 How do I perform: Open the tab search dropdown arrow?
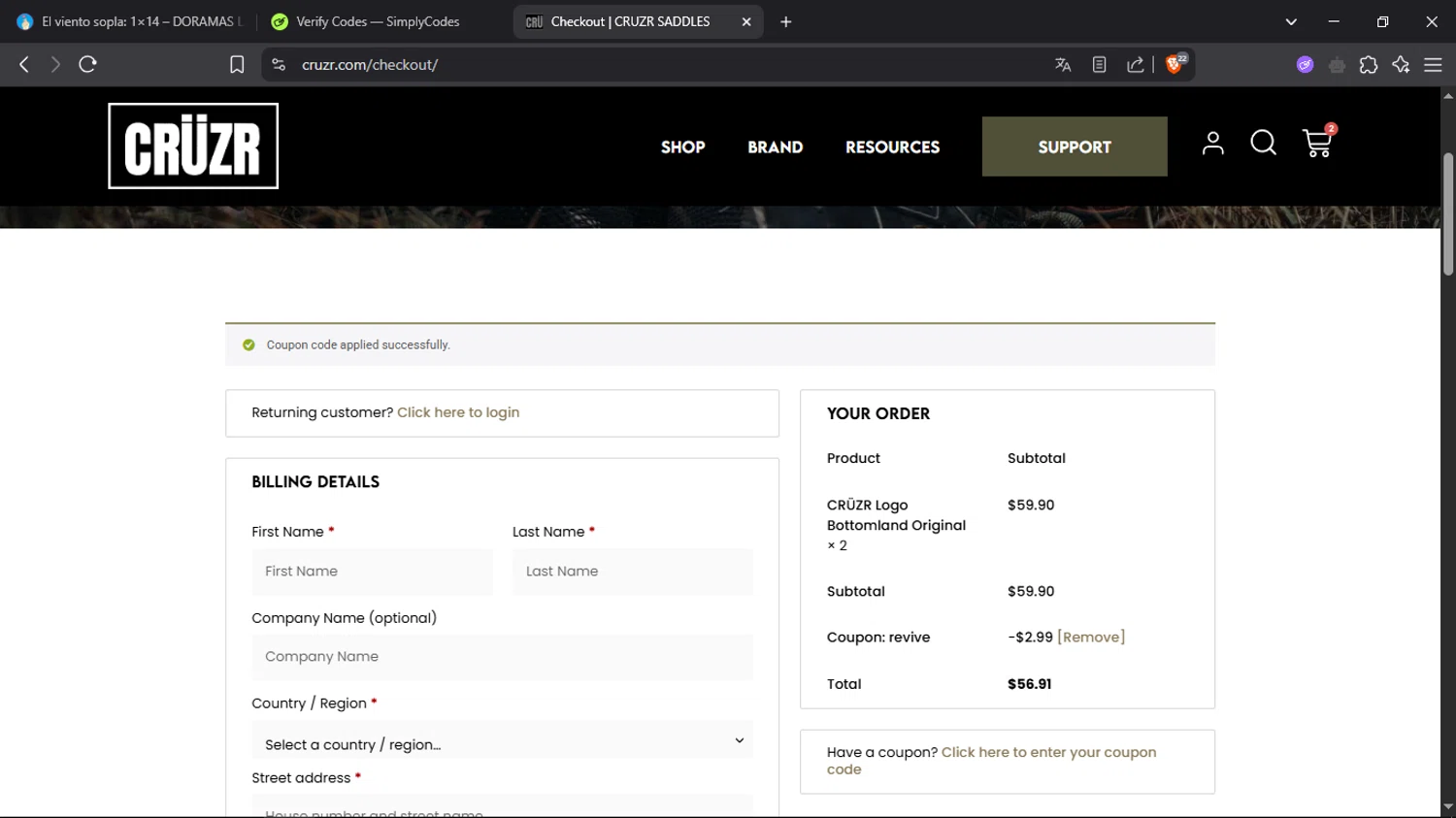click(x=1291, y=21)
